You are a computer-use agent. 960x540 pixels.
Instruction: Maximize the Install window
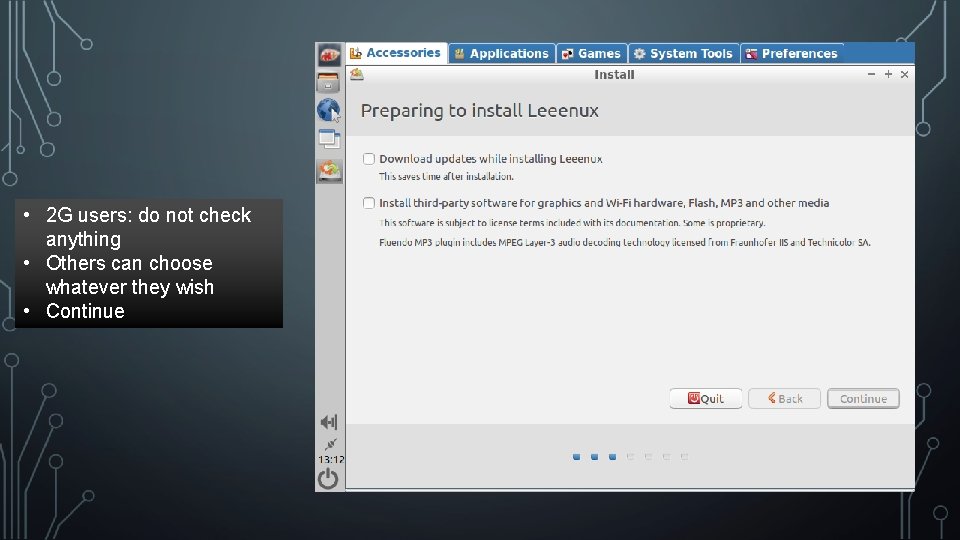click(x=888, y=74)
